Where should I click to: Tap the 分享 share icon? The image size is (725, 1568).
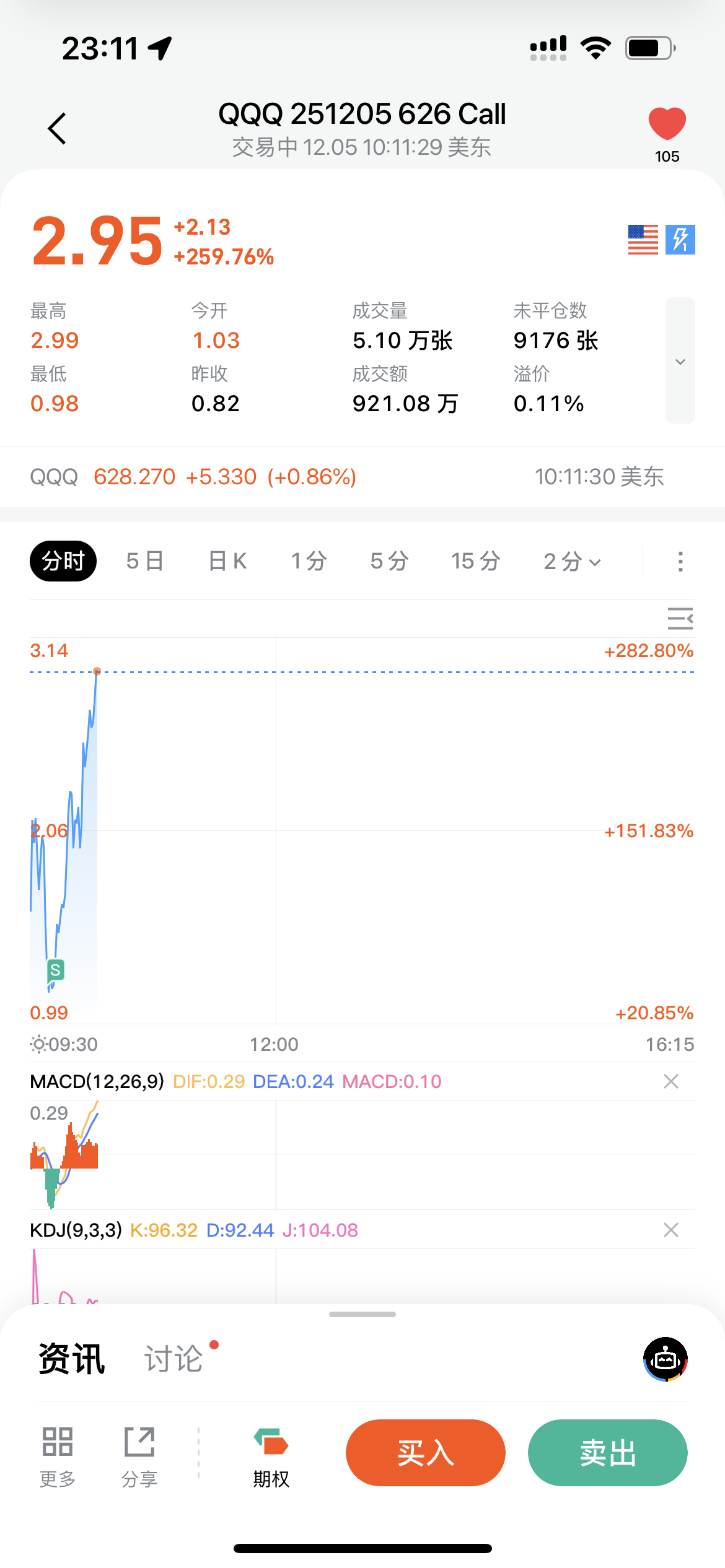click(139, 1453)
